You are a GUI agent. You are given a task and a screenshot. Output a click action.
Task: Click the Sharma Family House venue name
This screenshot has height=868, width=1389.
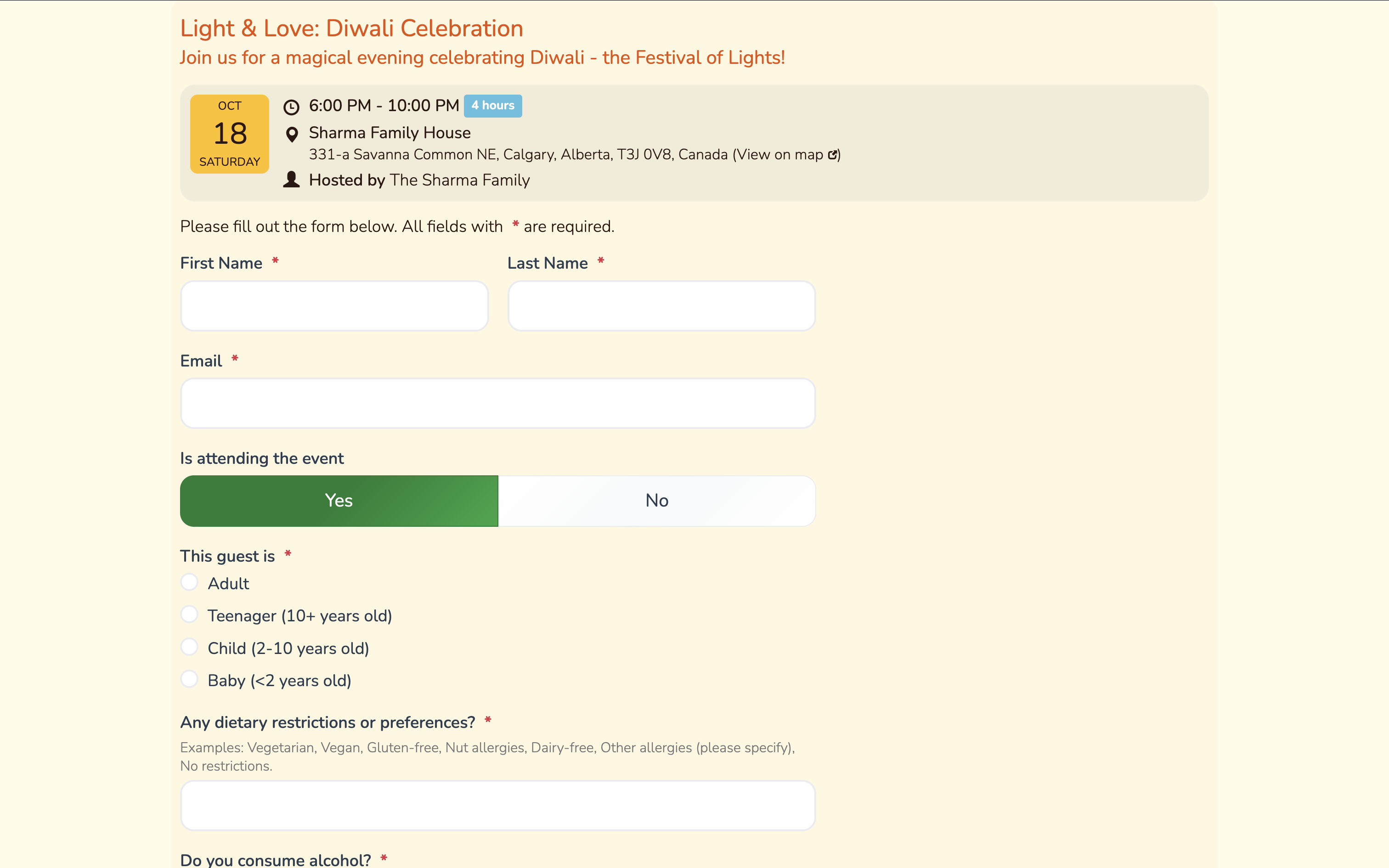tap(390, 133)
